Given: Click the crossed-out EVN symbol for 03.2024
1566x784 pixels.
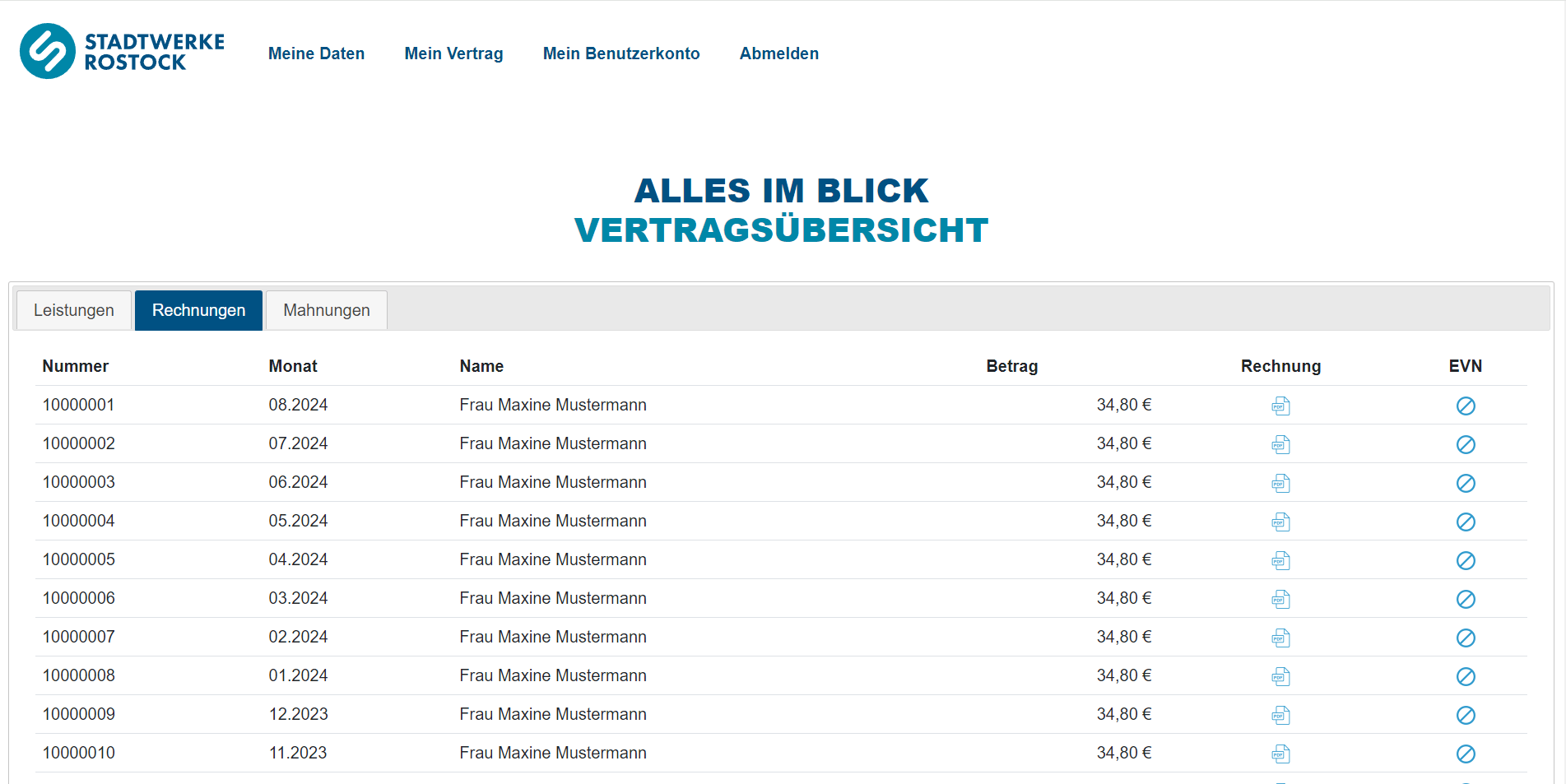Looking at the screenshot, I should tap(1466, 599).
